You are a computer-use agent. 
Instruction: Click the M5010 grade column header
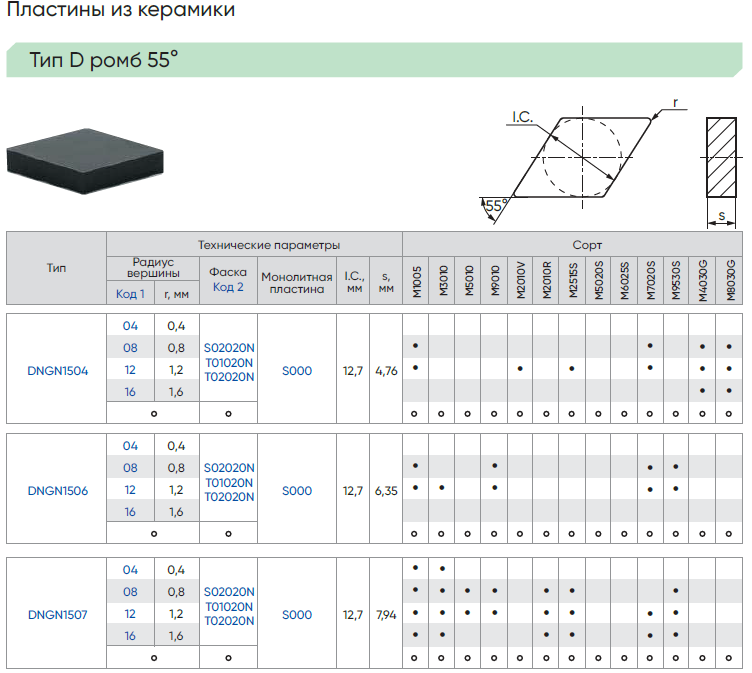[x=469, y=281]
